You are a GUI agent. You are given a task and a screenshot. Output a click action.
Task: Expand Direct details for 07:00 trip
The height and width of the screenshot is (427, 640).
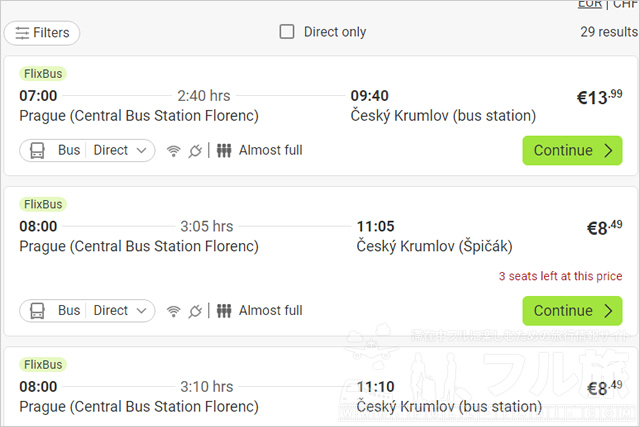120,150
